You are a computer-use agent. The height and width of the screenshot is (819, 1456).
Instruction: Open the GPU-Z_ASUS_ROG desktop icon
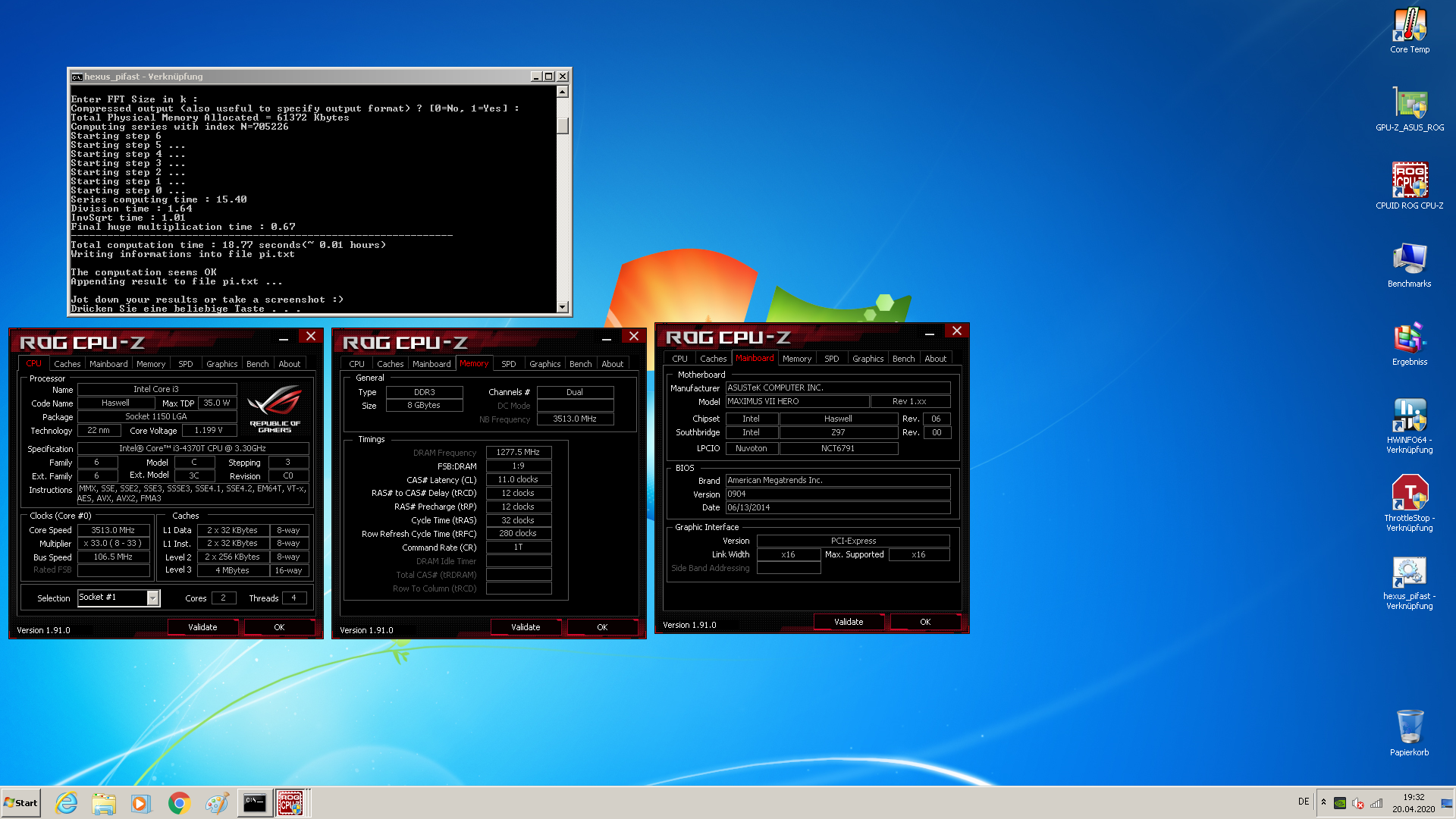[1410, 108]
